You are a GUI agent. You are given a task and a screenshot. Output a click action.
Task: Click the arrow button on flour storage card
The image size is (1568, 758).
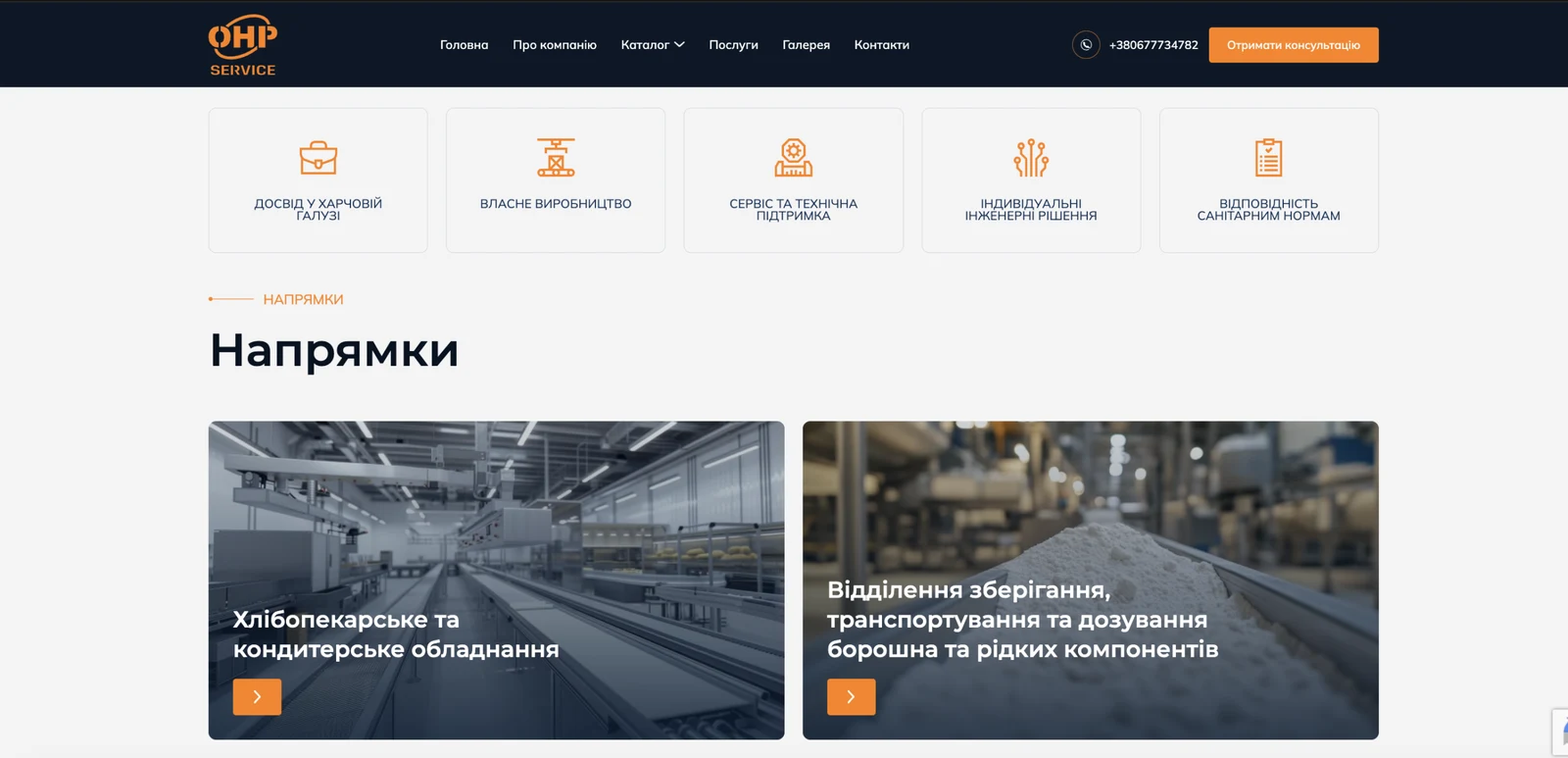(x=851, y=696)
